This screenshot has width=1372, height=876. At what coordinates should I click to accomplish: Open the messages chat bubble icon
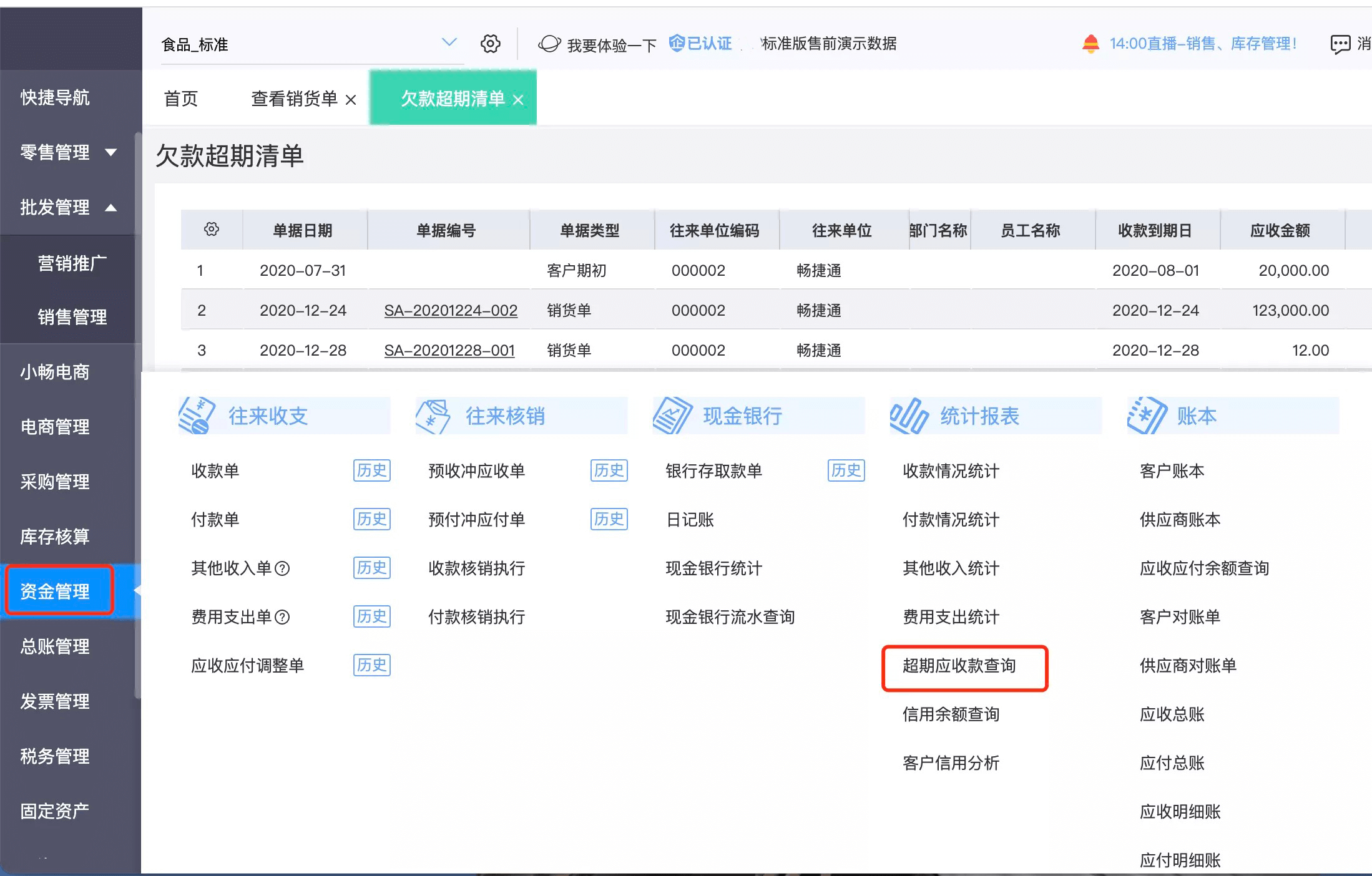click(1340, 44)
